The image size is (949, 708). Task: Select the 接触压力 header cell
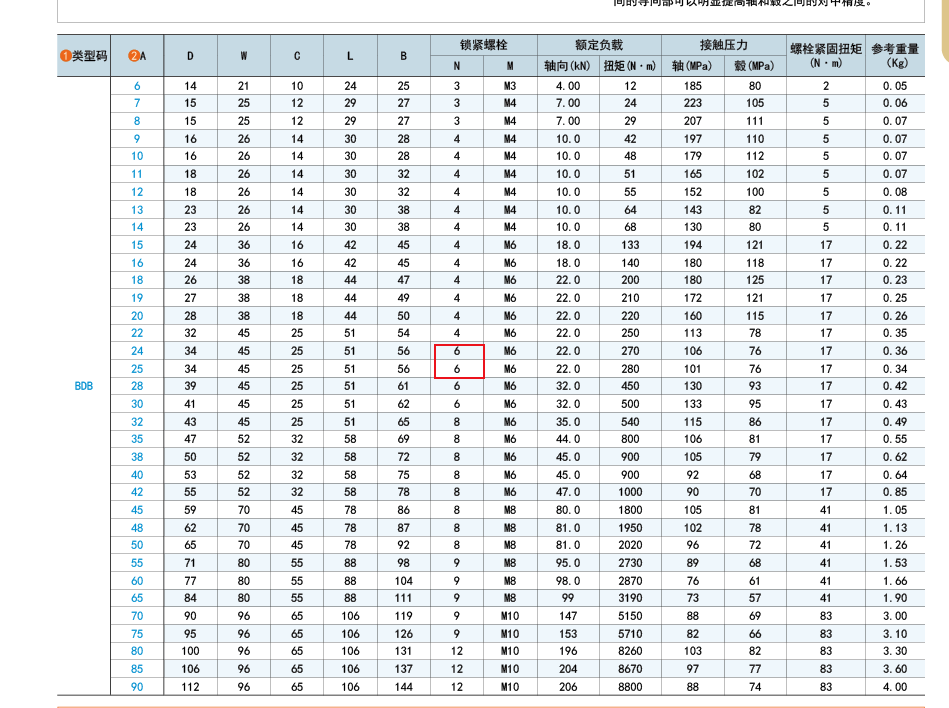(x=724, y=45)
